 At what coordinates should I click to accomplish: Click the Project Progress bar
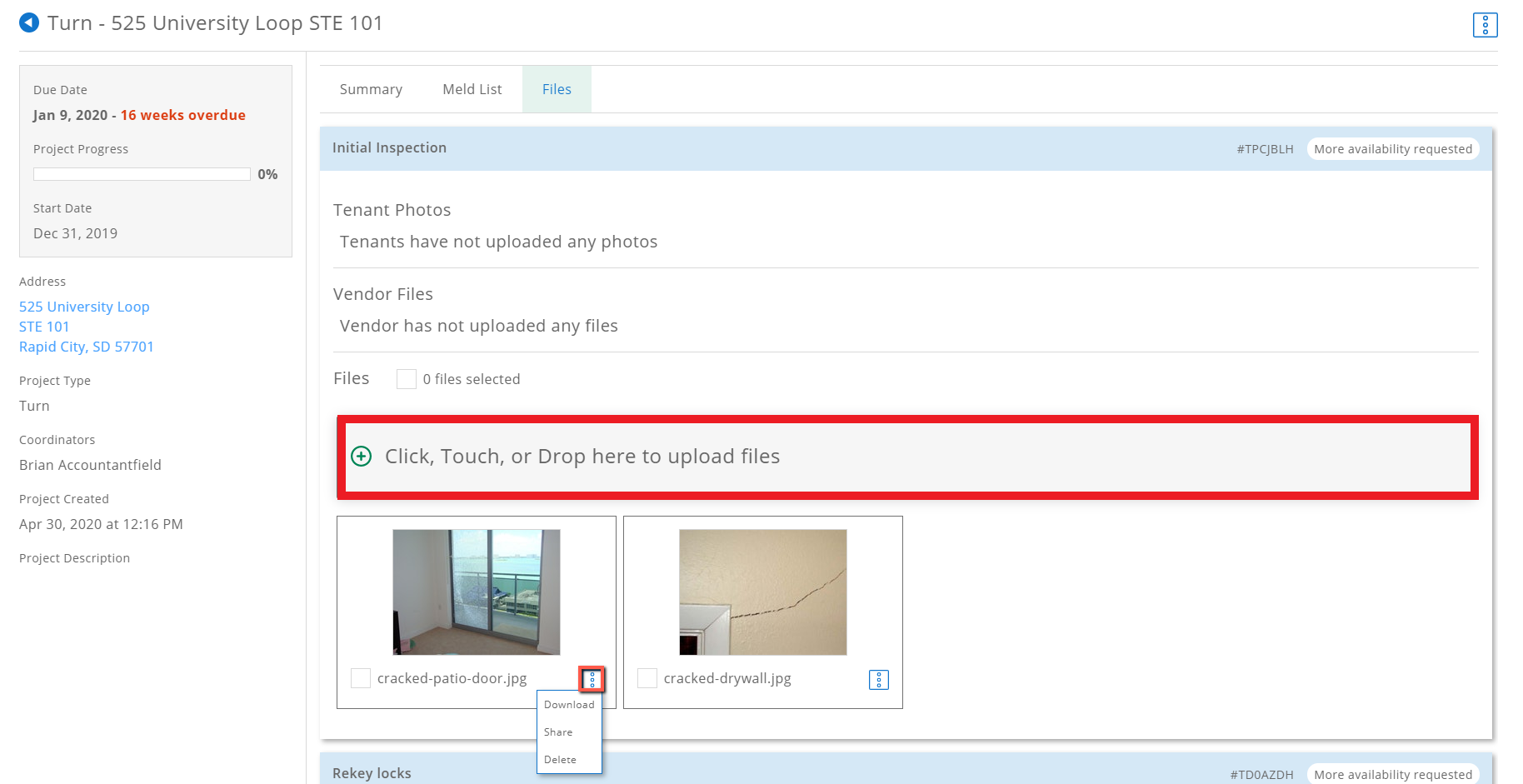[142, 174]
